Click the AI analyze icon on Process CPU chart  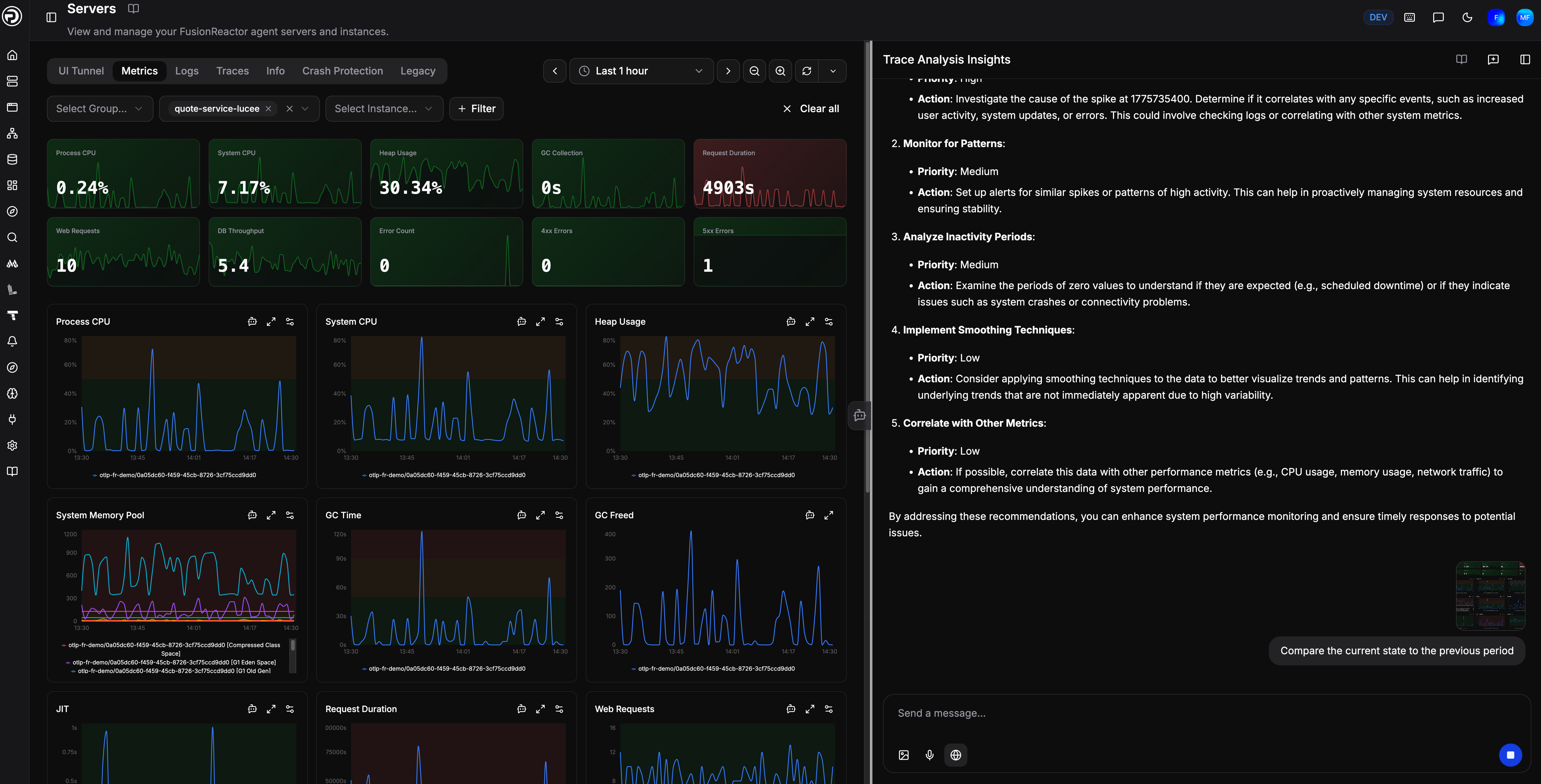(x=252, y=322)
